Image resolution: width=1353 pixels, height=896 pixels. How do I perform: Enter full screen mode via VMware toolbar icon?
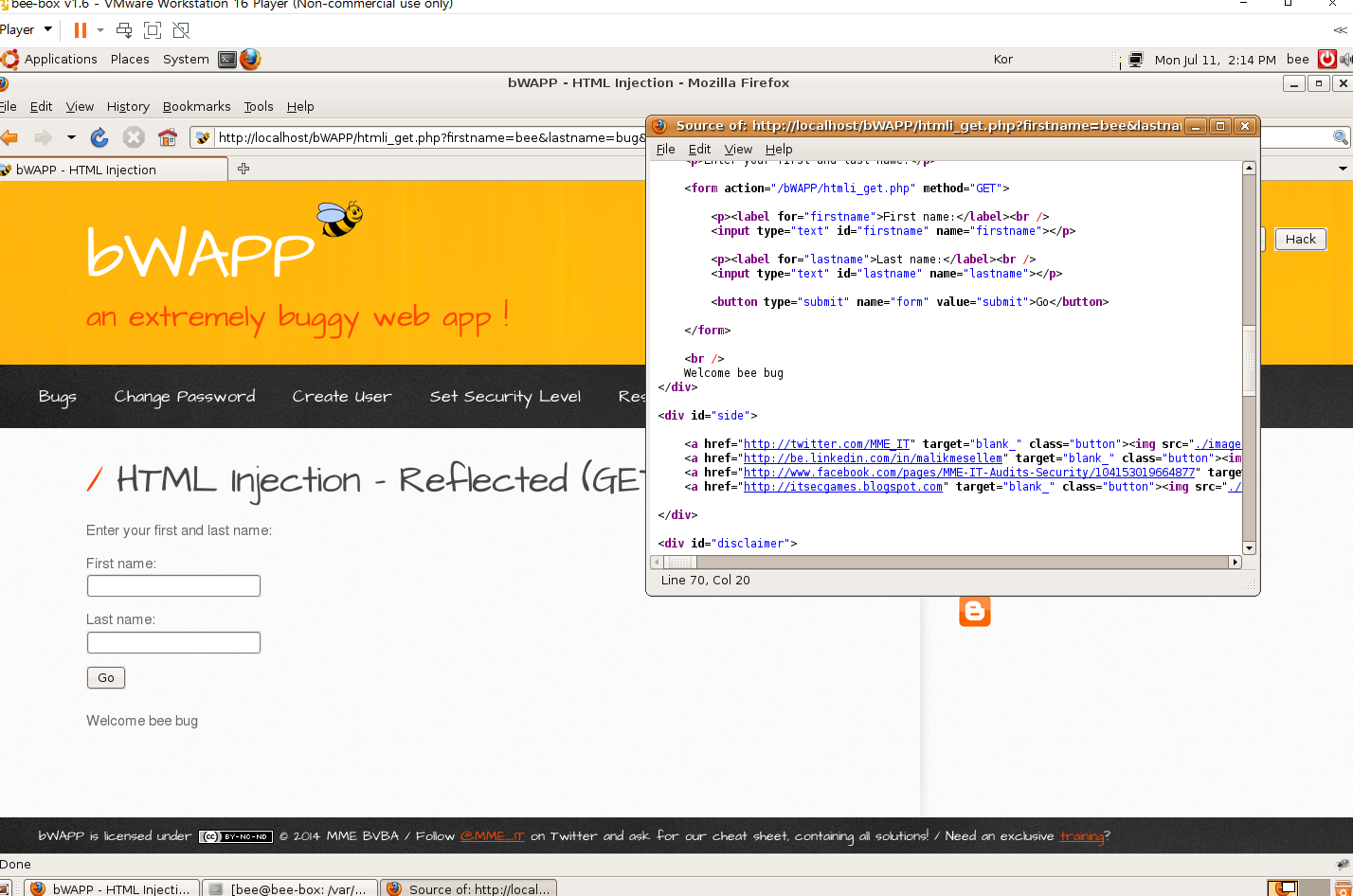153,30
